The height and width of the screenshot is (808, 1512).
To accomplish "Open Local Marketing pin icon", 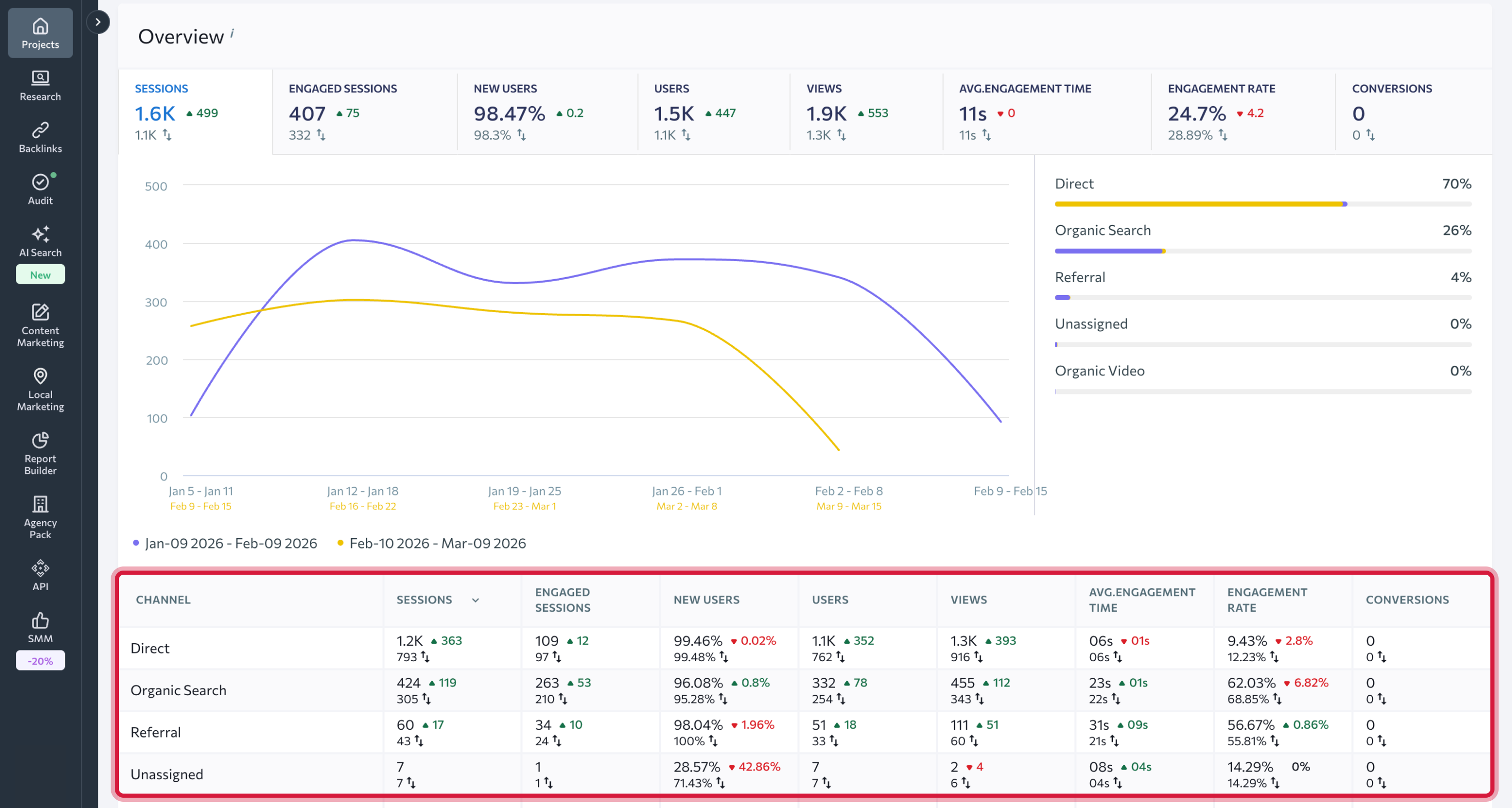I will (40, 376).
